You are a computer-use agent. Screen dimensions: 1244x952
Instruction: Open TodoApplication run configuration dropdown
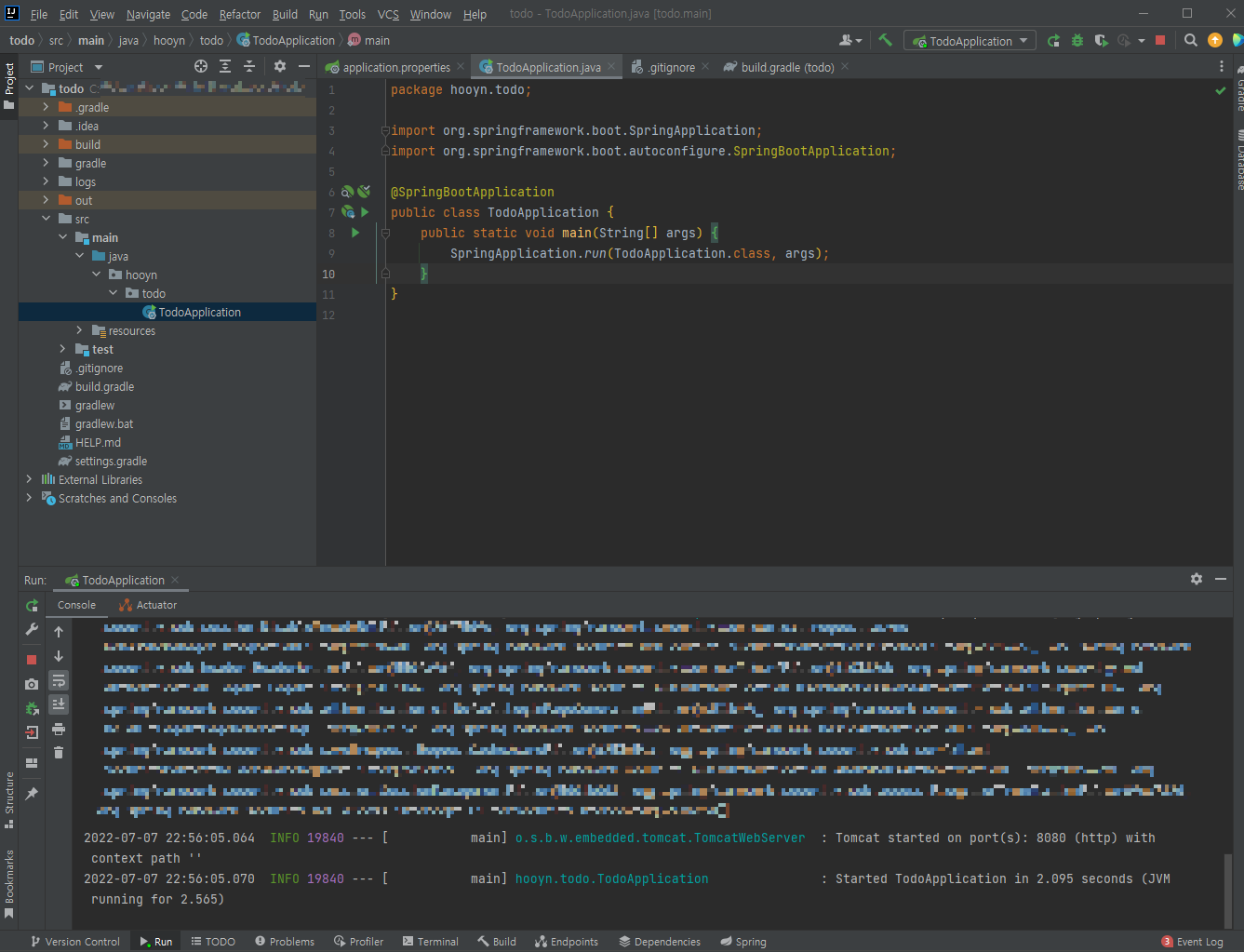point(970,41)
